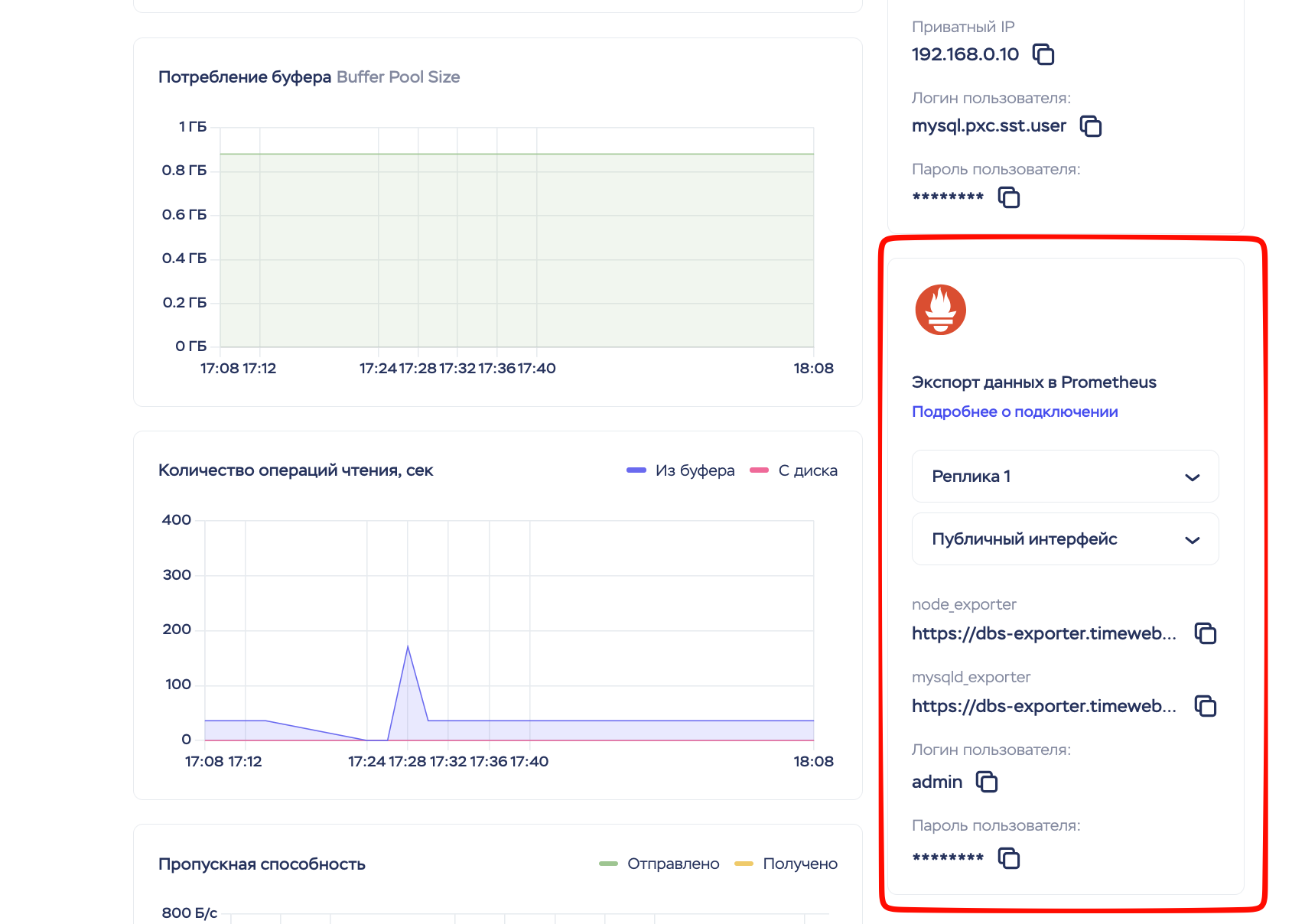The image size is (1305, 924).
Task: Click the mysqld_exporter https://dbs-exporter URL text
Action: (1043, 706)
